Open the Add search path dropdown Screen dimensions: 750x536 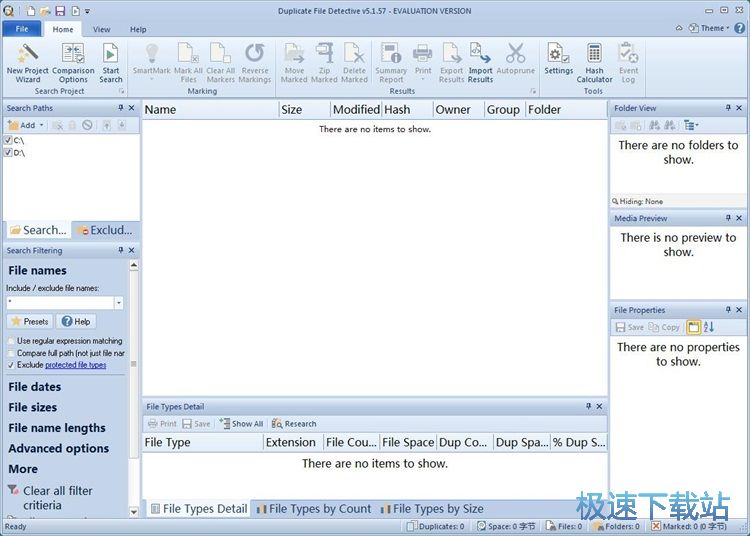(42, 125)
